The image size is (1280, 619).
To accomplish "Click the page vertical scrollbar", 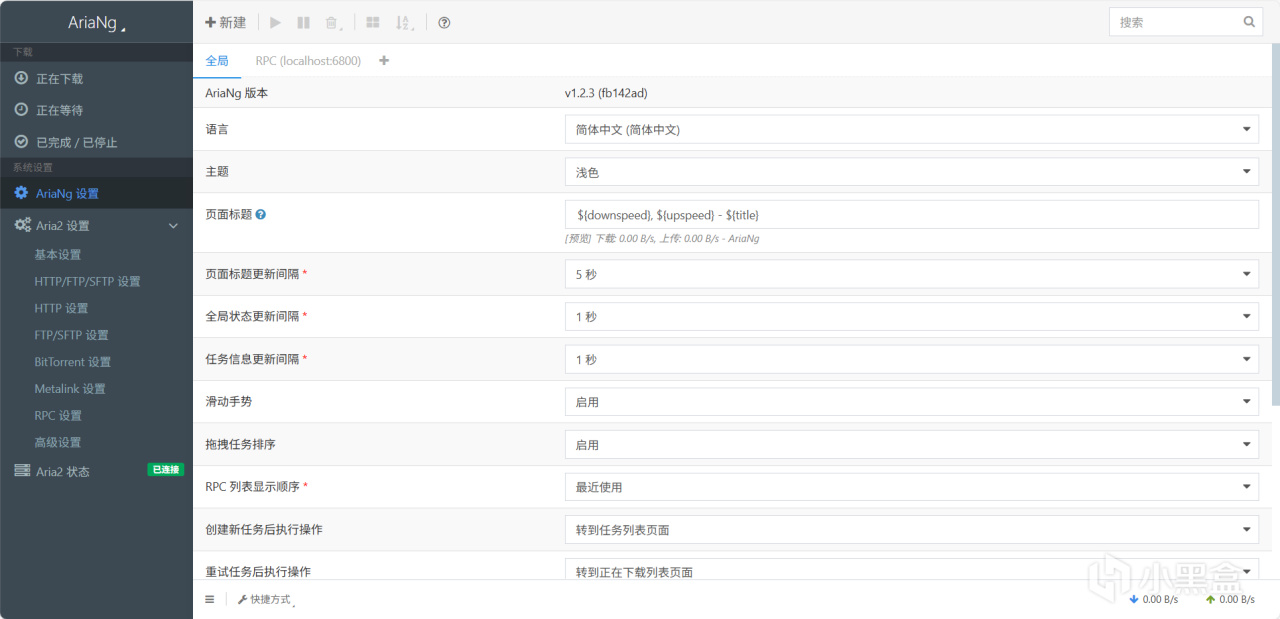I will [1275, 225].
